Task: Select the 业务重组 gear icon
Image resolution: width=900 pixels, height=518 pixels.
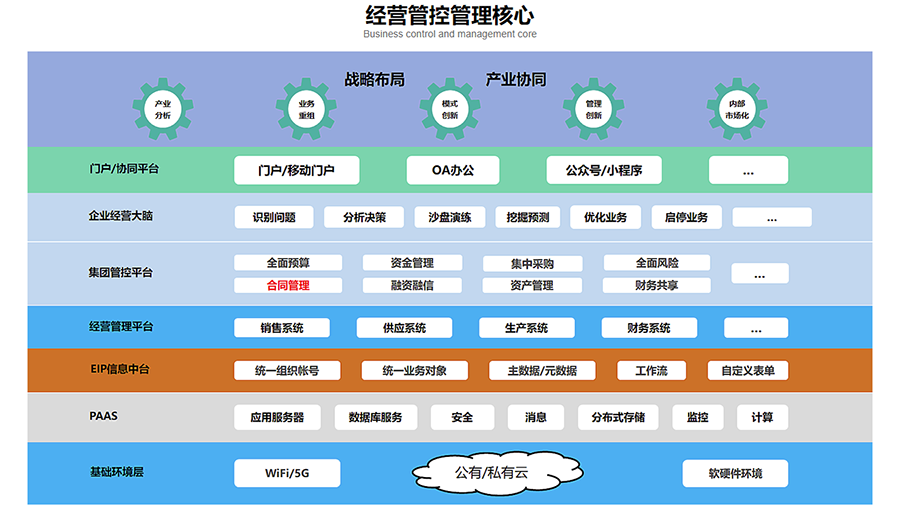Action: (x=306, y=109)
